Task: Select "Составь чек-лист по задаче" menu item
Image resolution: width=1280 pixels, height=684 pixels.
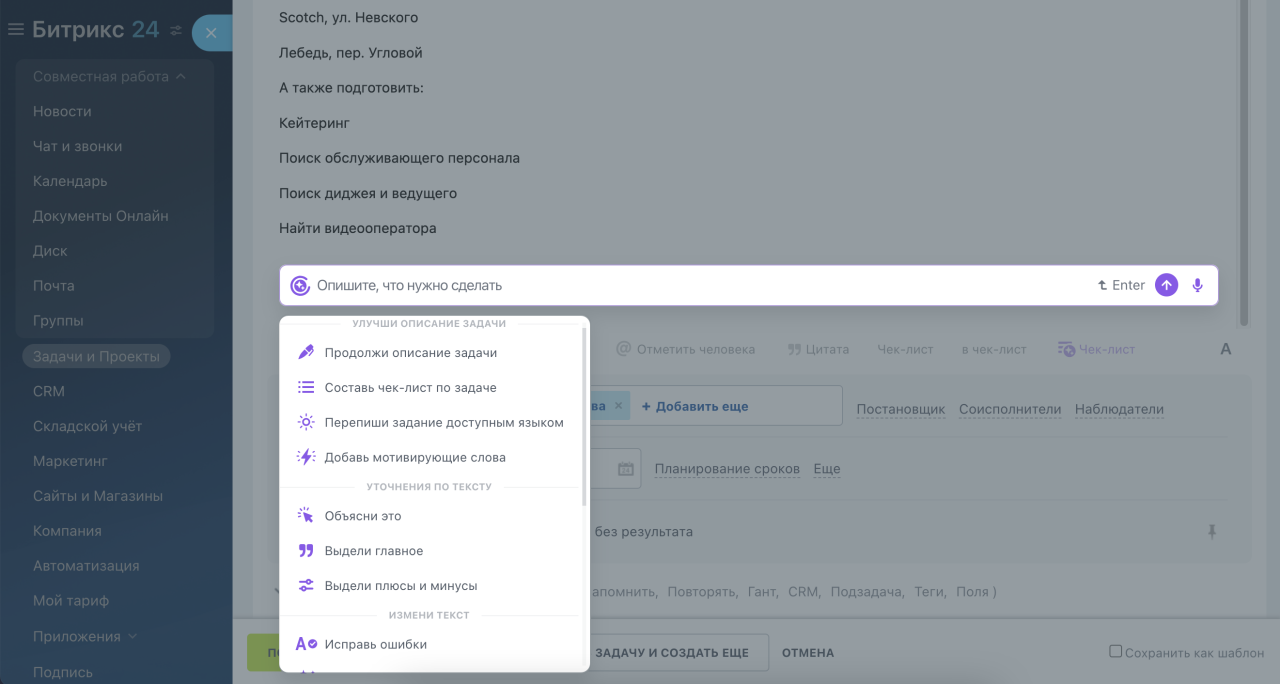Action: [x=410, y=388]
